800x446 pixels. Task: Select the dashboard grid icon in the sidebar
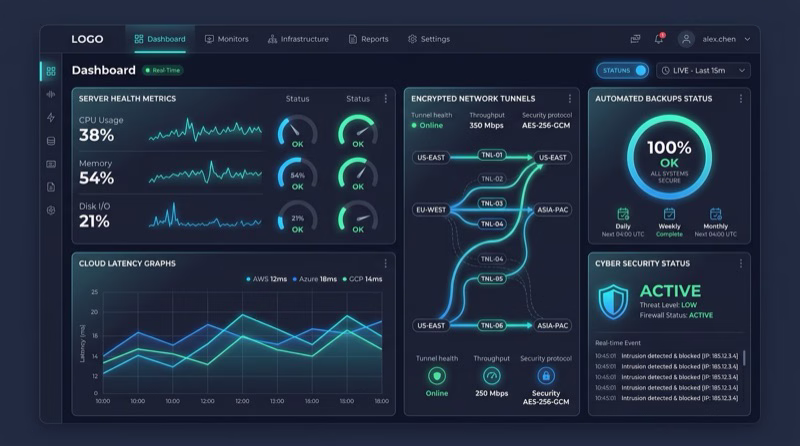(x=51, y=71)
